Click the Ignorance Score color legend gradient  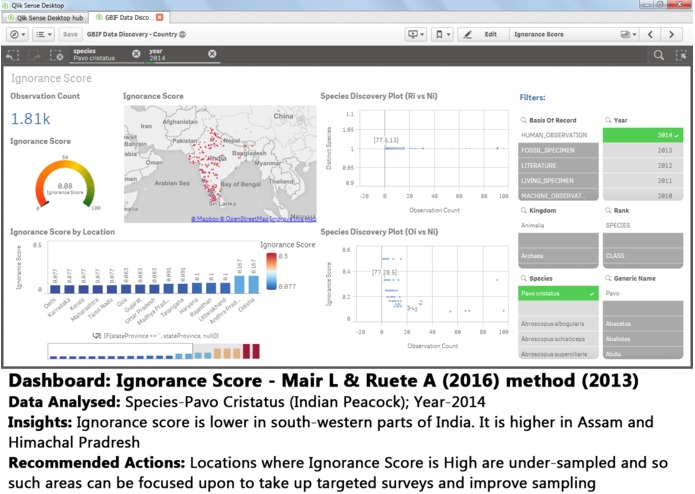click(271, 271)
